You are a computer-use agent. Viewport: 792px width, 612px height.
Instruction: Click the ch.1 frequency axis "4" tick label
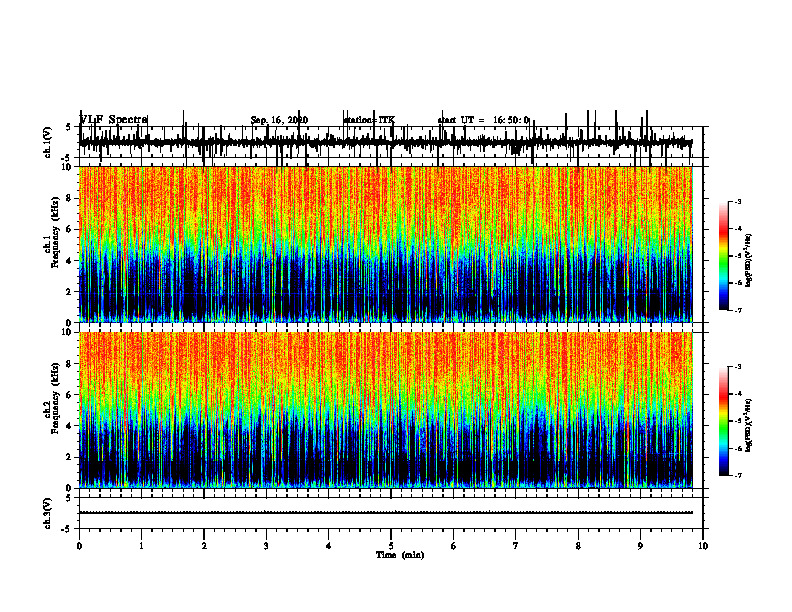coord(70,261)
